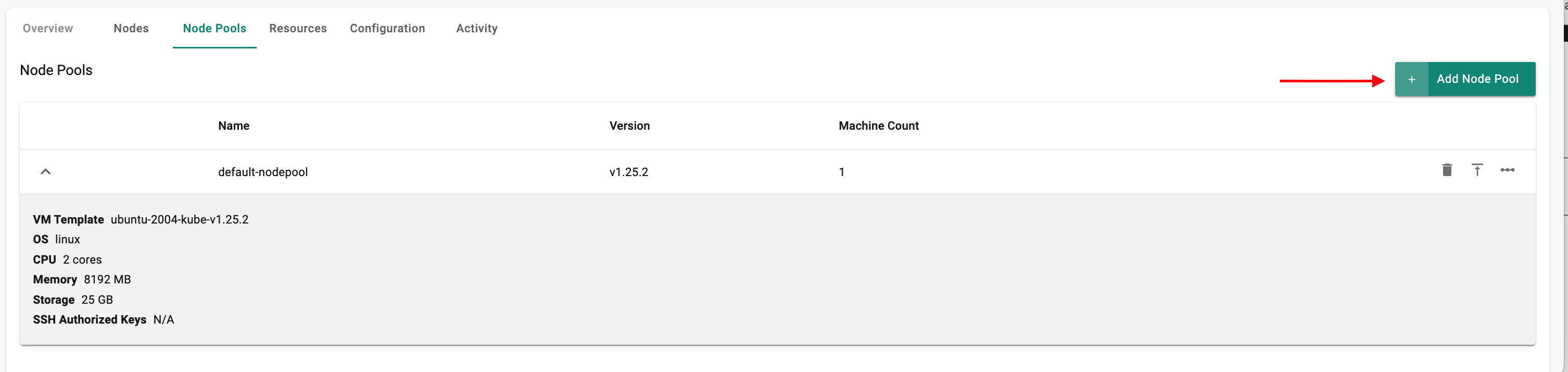Click the SSH Authorized Keys N/A value
Image resolution: width=1568 pixels, height=372 pixels.
(164, 320)
